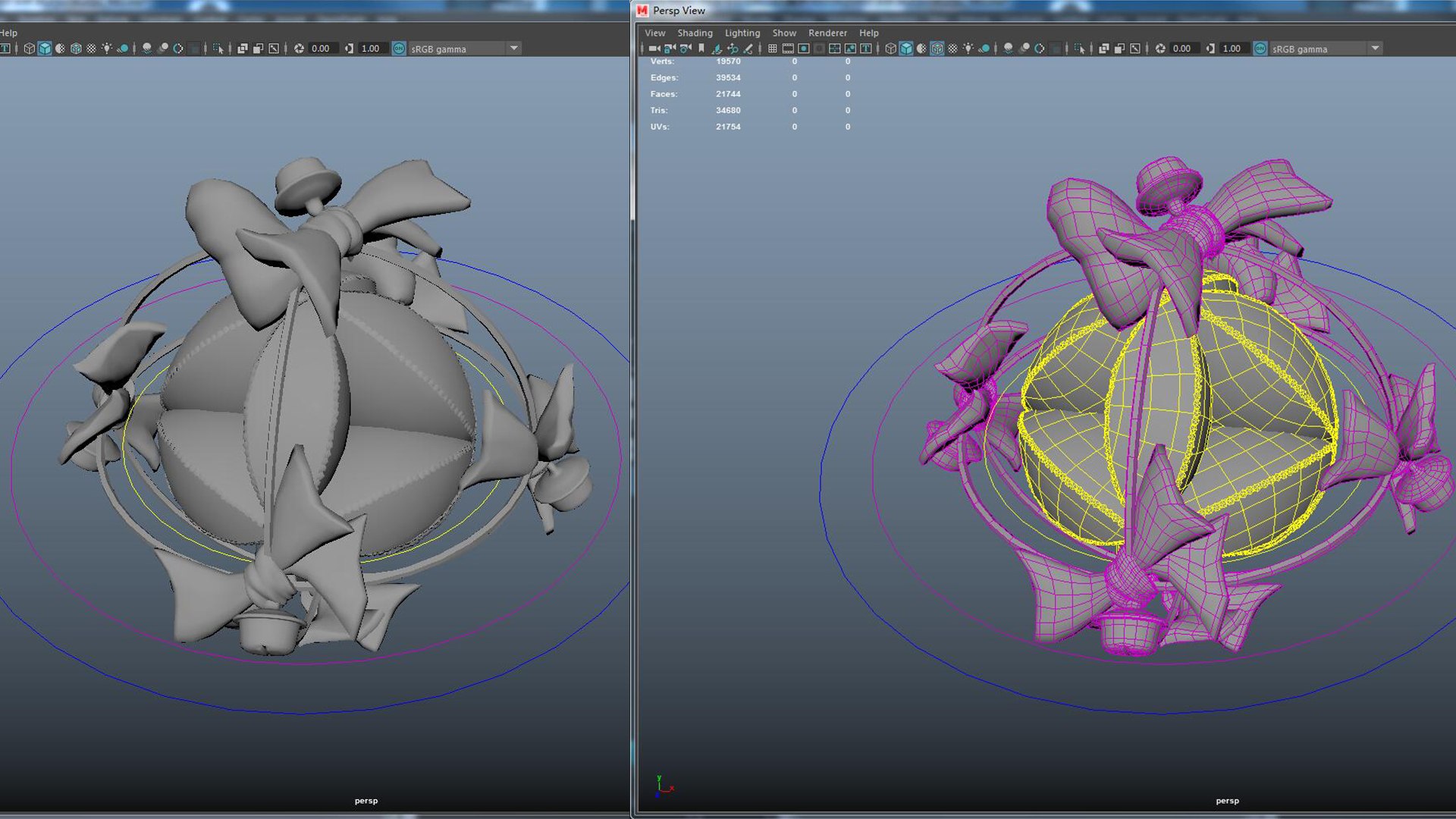
Task: Open Camera Attributes in Persp View toolbar
Action: coord(686,49)
